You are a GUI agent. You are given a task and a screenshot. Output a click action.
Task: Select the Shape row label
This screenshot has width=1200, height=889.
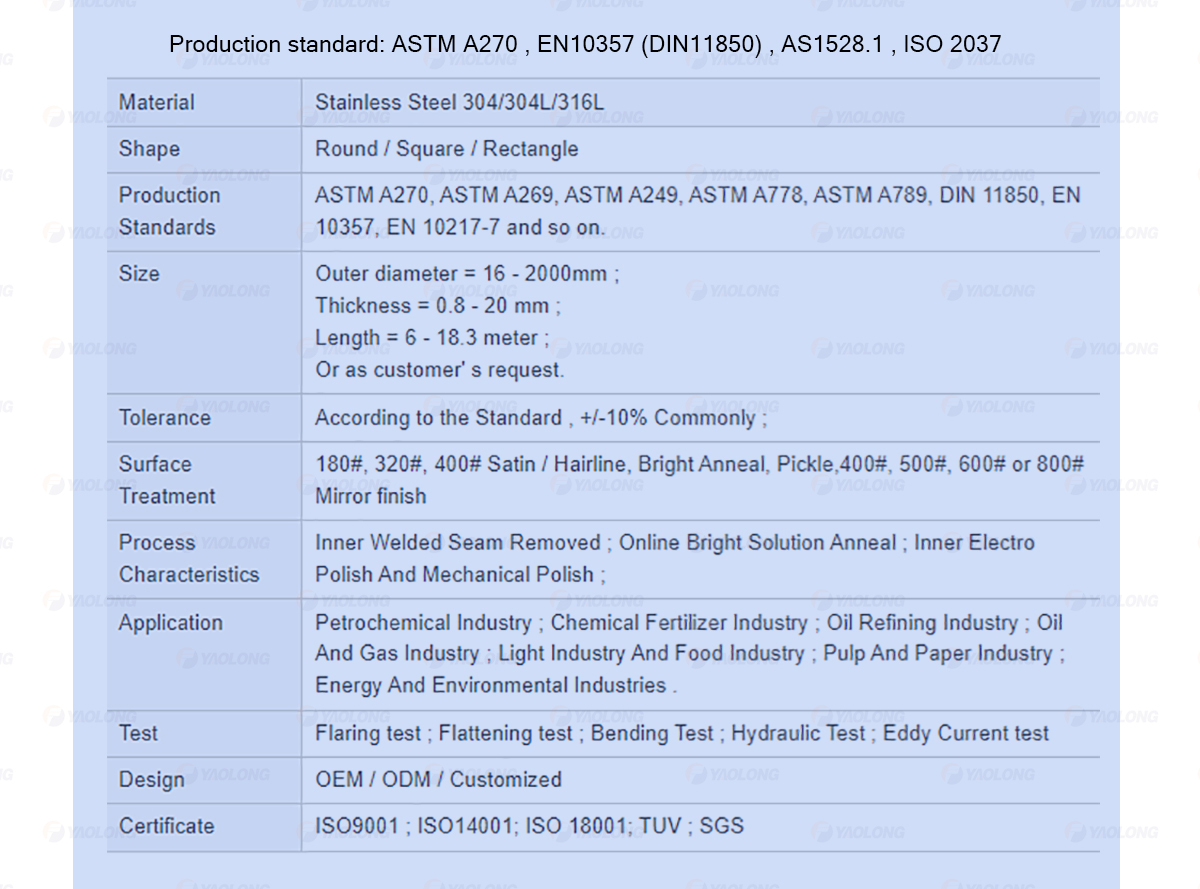[x=149, y=149]
